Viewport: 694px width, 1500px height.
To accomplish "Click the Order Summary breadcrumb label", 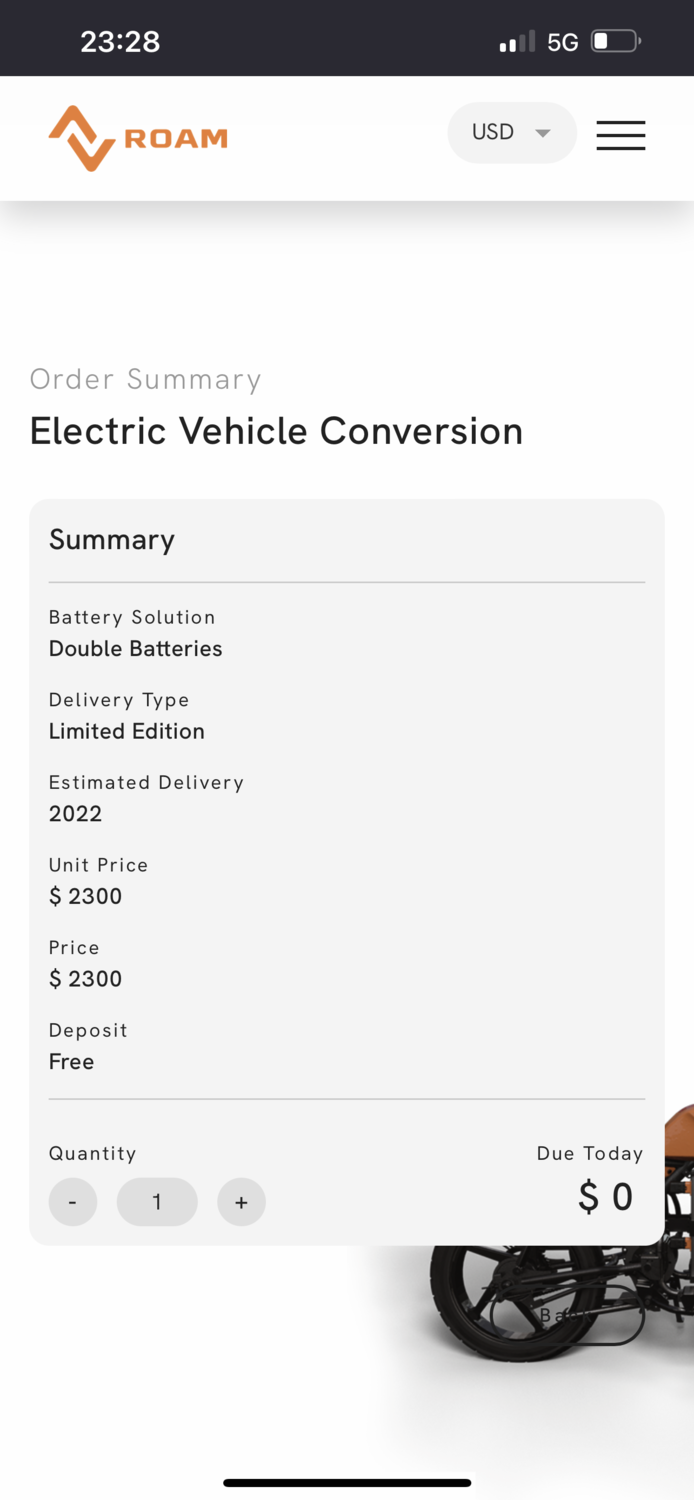I will pos(146,379).
